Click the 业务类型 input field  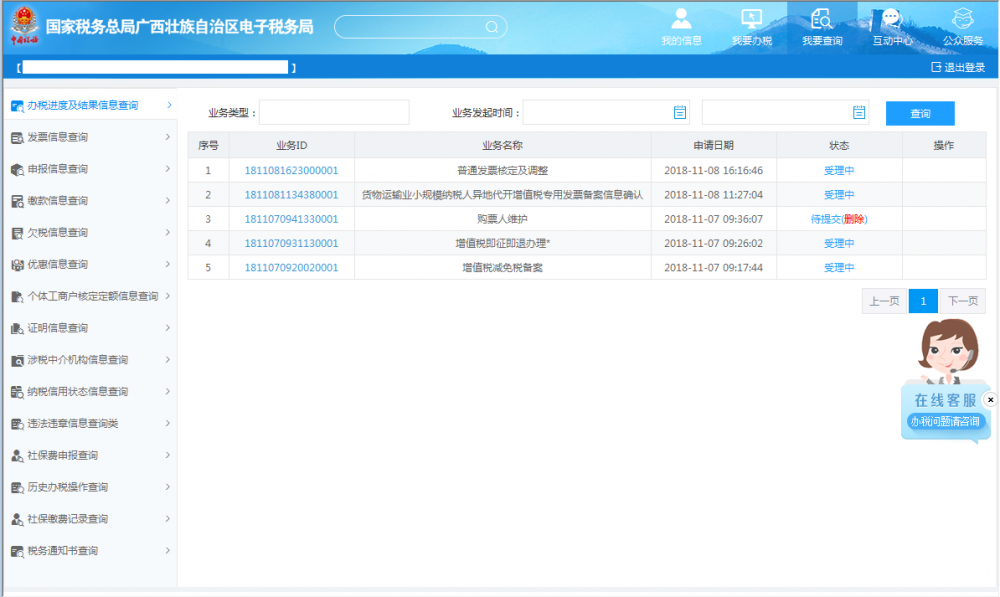(x=334, y=113)
